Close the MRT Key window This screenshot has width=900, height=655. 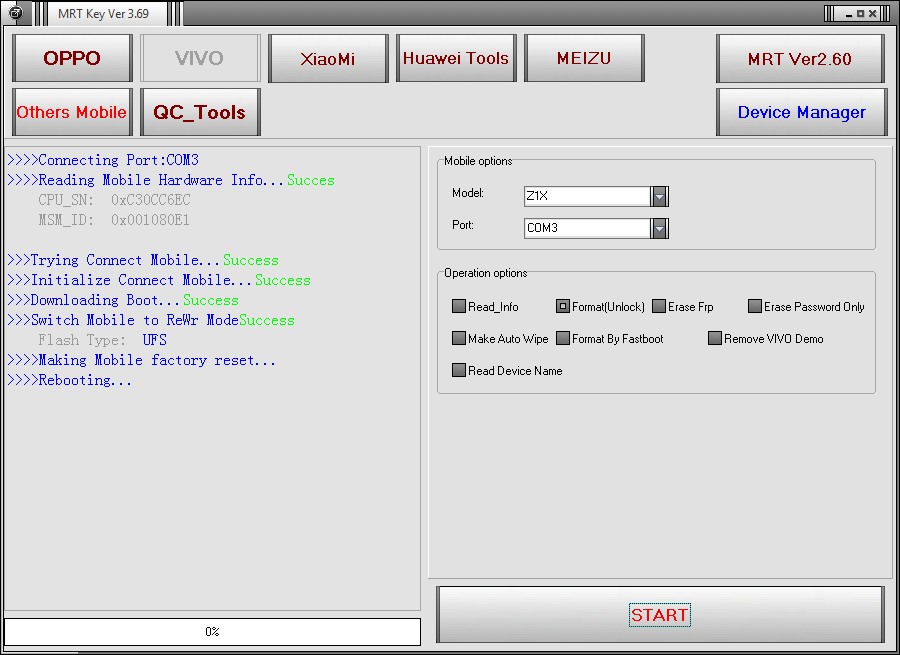[x=872, y=14]
